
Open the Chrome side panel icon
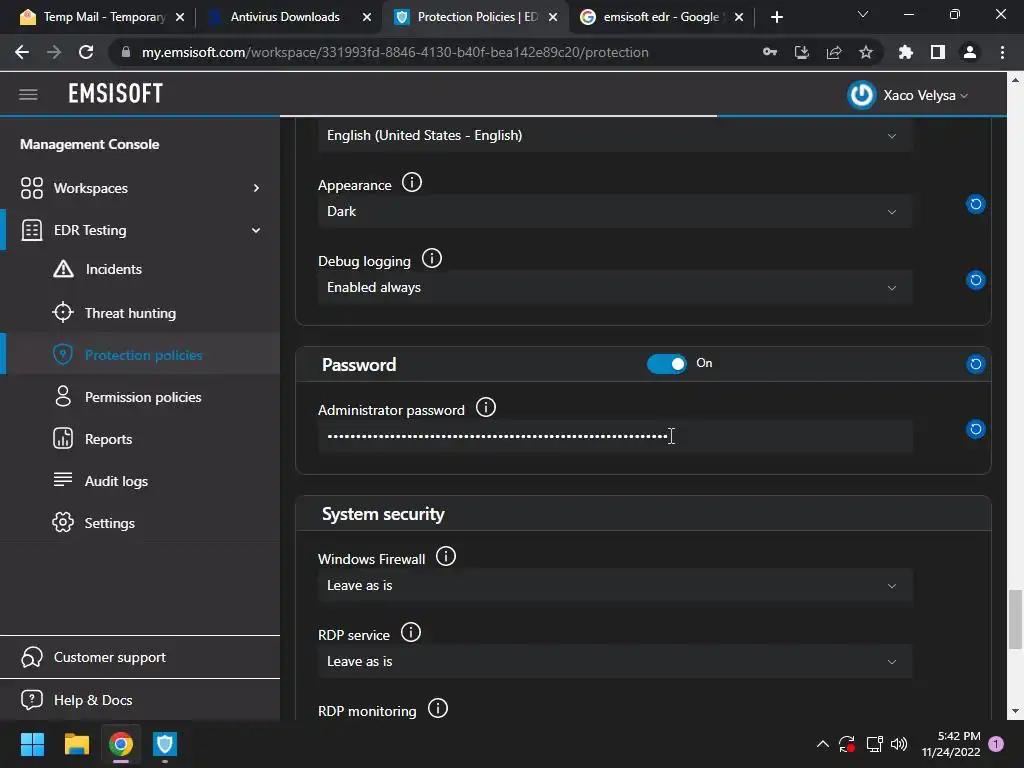[x=938, y=52]
